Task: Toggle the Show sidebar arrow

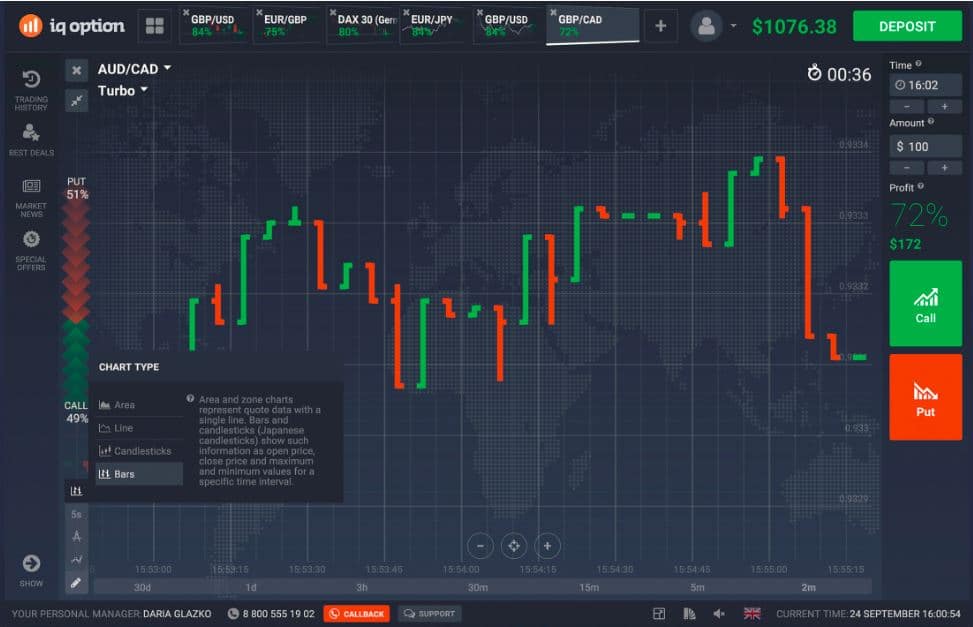Action: pyautogui.click(x=31, y=565)
